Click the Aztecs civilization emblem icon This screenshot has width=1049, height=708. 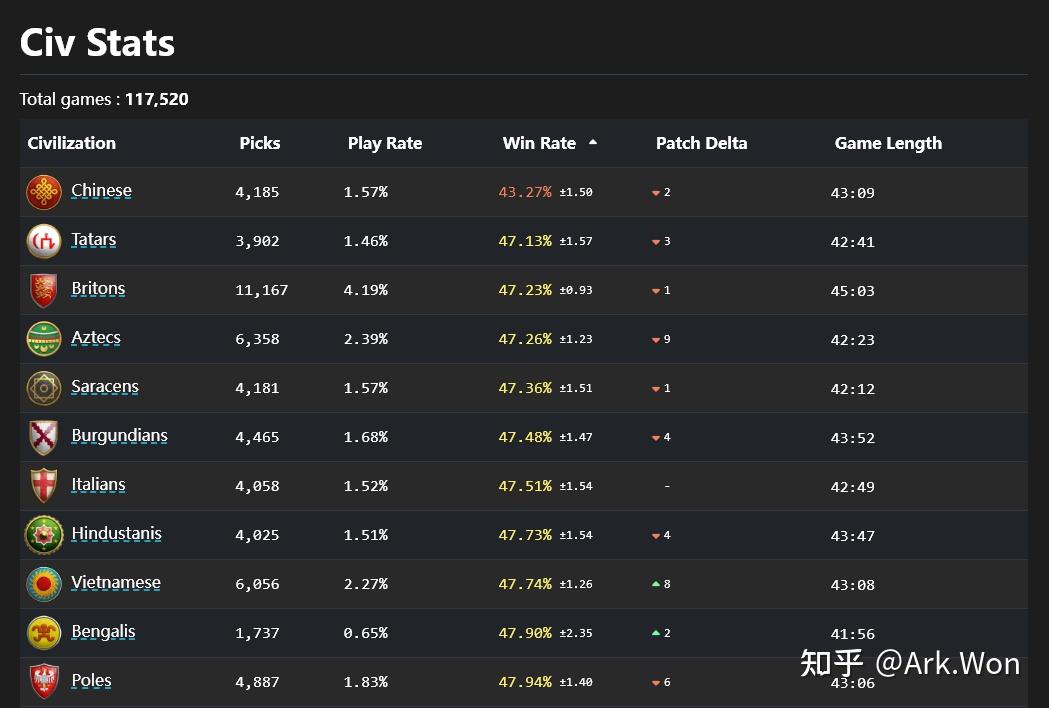44,339
